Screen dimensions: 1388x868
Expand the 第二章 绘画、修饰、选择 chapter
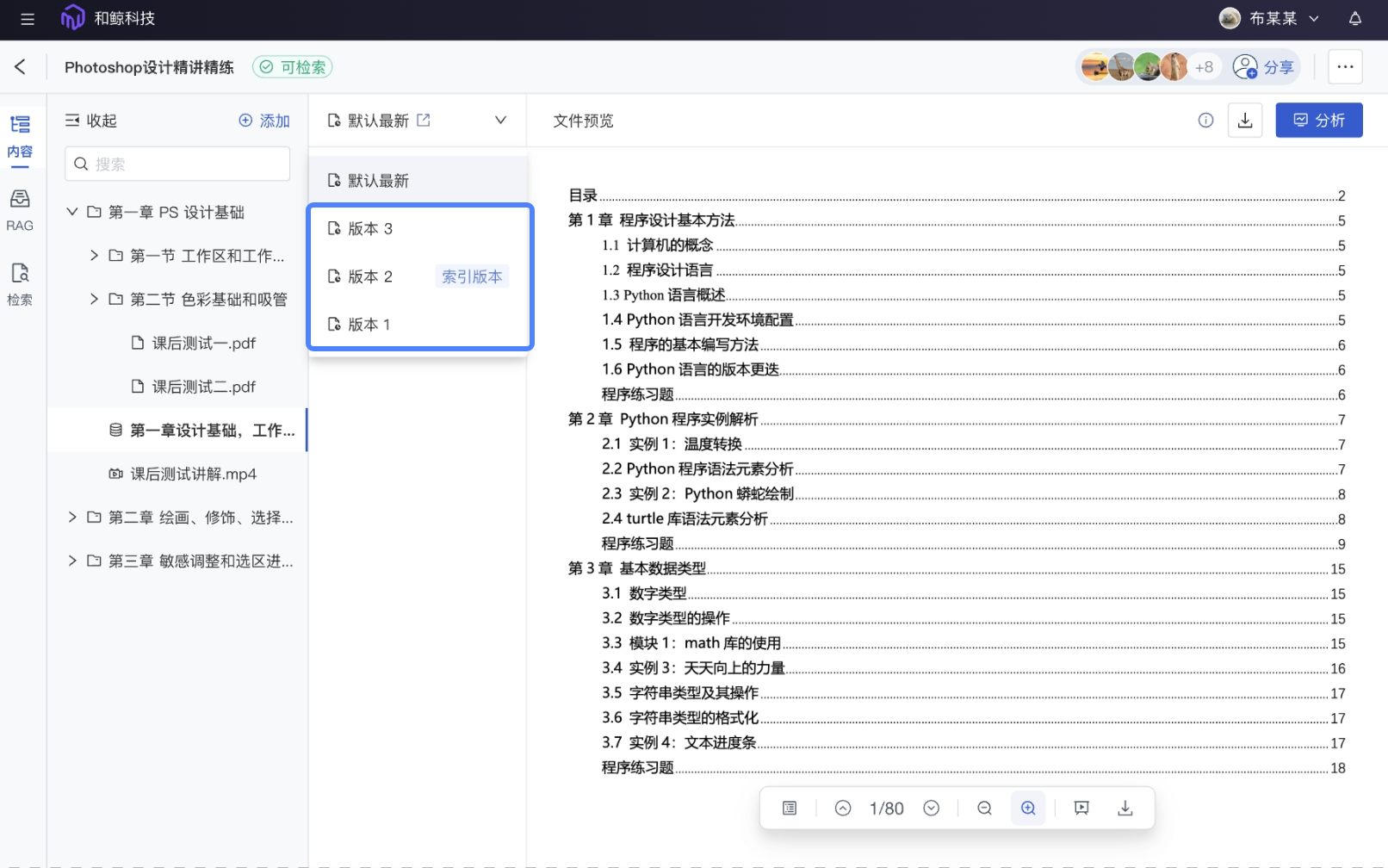coord(72,517)
